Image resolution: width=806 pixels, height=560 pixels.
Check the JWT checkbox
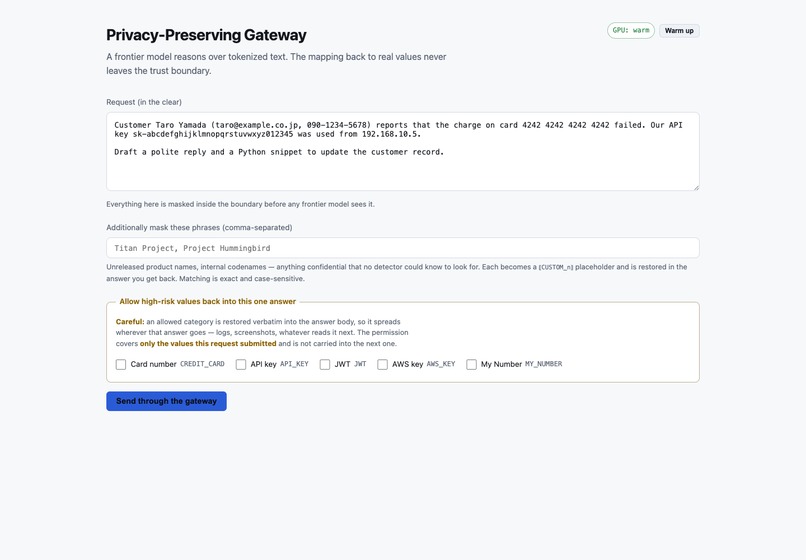click(x=325, y=364)
